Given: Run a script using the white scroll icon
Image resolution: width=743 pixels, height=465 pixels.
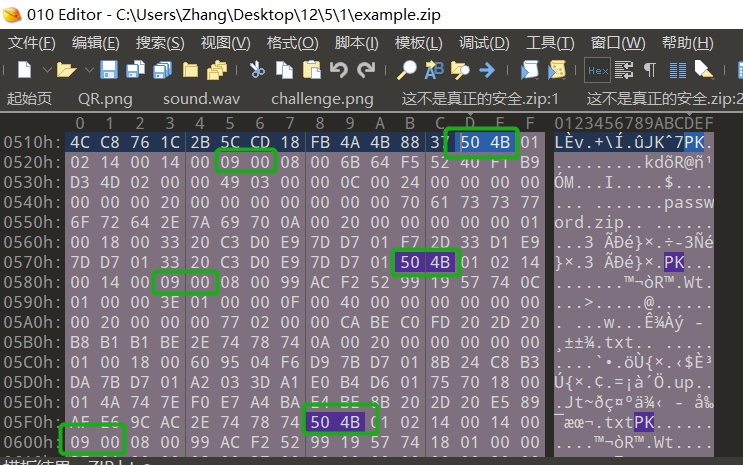Looking at the screenshot, I should [x=529, y=70].
